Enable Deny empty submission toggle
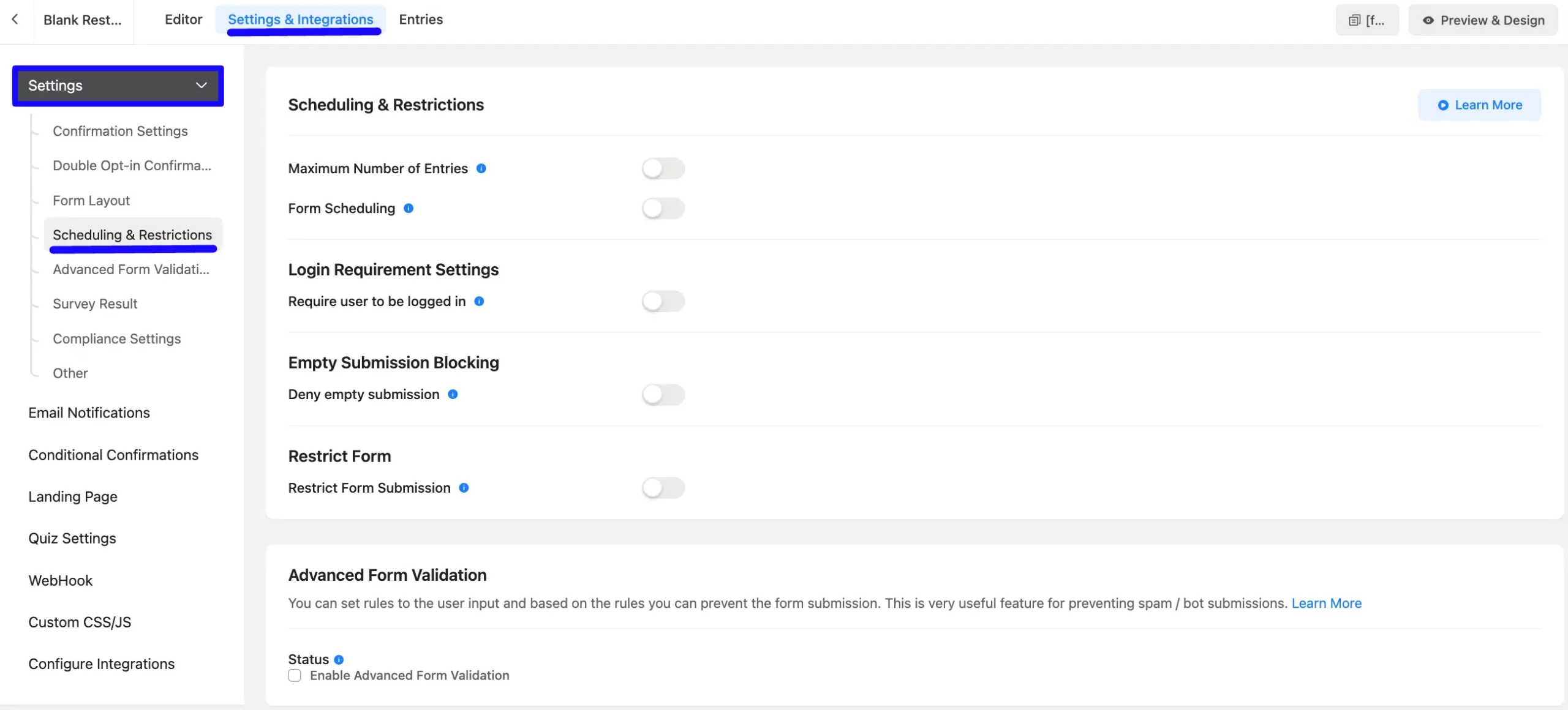The width and height of the screenshot is (1568, 710). click(663, 394)
